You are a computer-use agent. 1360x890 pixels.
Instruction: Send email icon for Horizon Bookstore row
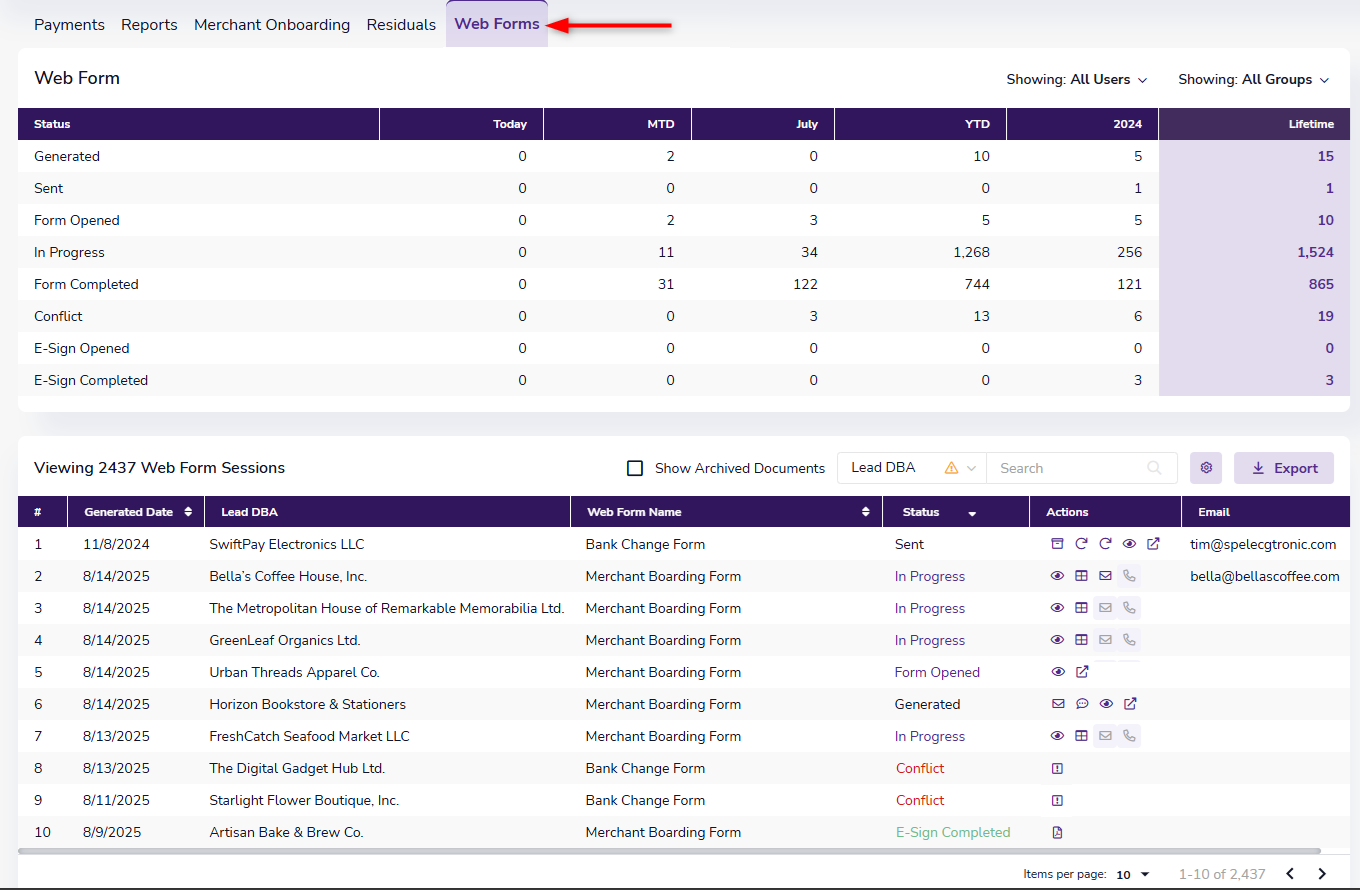1057,704
